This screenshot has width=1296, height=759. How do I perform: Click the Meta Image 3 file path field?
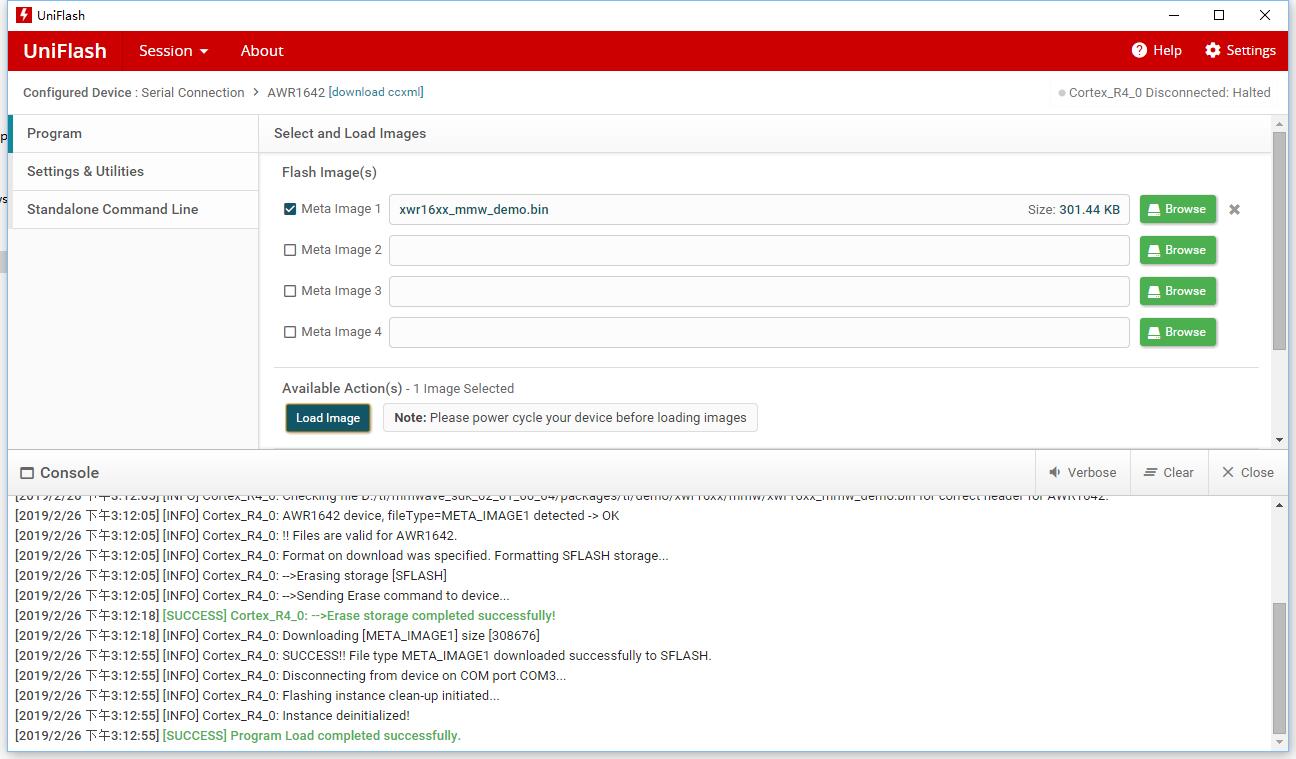click(759, 291)
